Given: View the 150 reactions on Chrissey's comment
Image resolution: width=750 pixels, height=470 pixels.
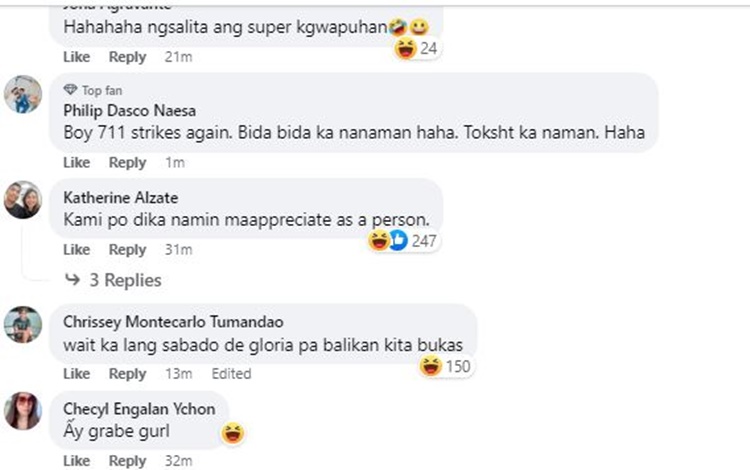Looking at the screenshot, I should pyautogui.click(x=446, y=366).
